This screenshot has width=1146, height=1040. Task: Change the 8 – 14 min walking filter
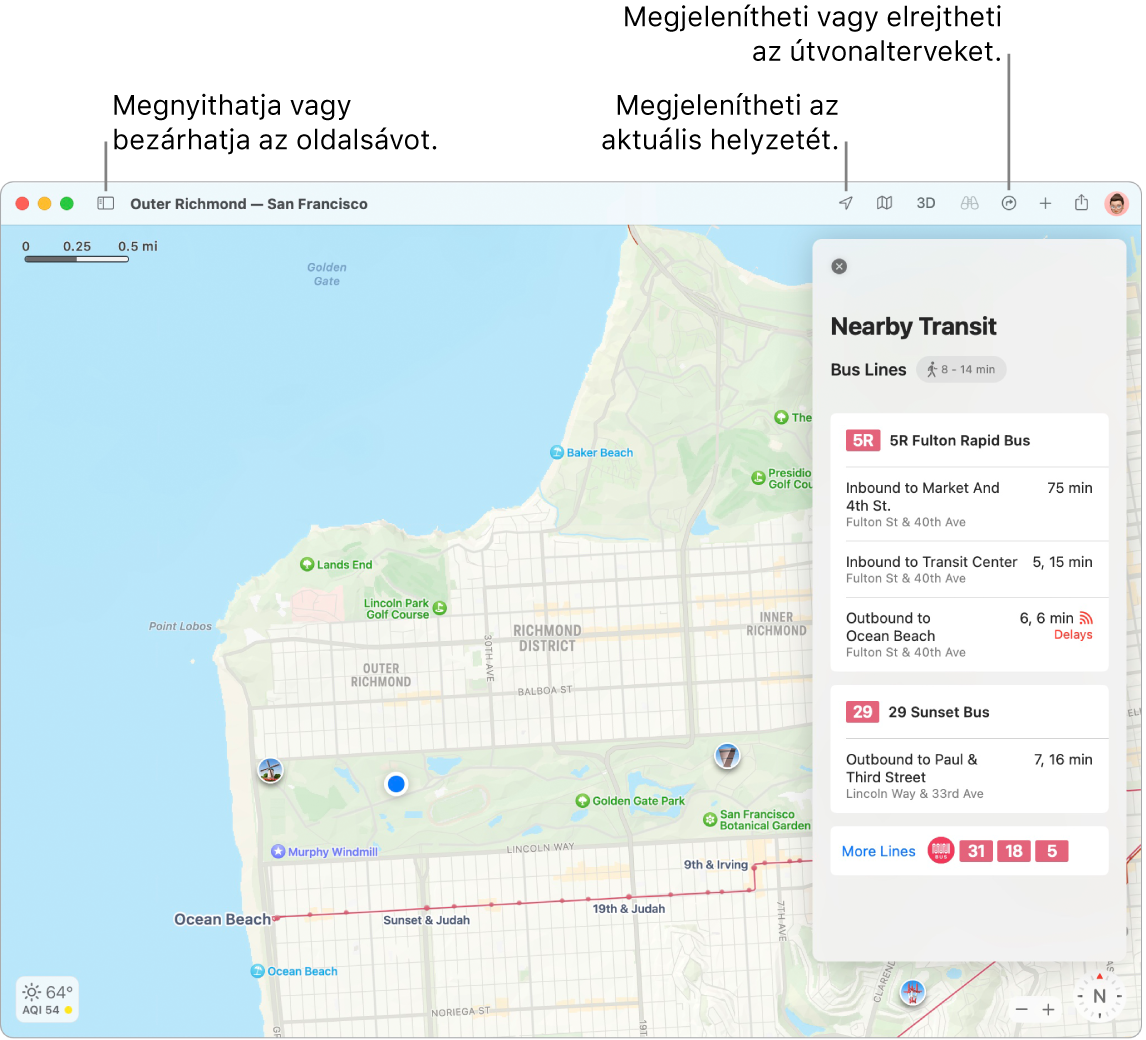pyautogui.click(x=961, y=369)
